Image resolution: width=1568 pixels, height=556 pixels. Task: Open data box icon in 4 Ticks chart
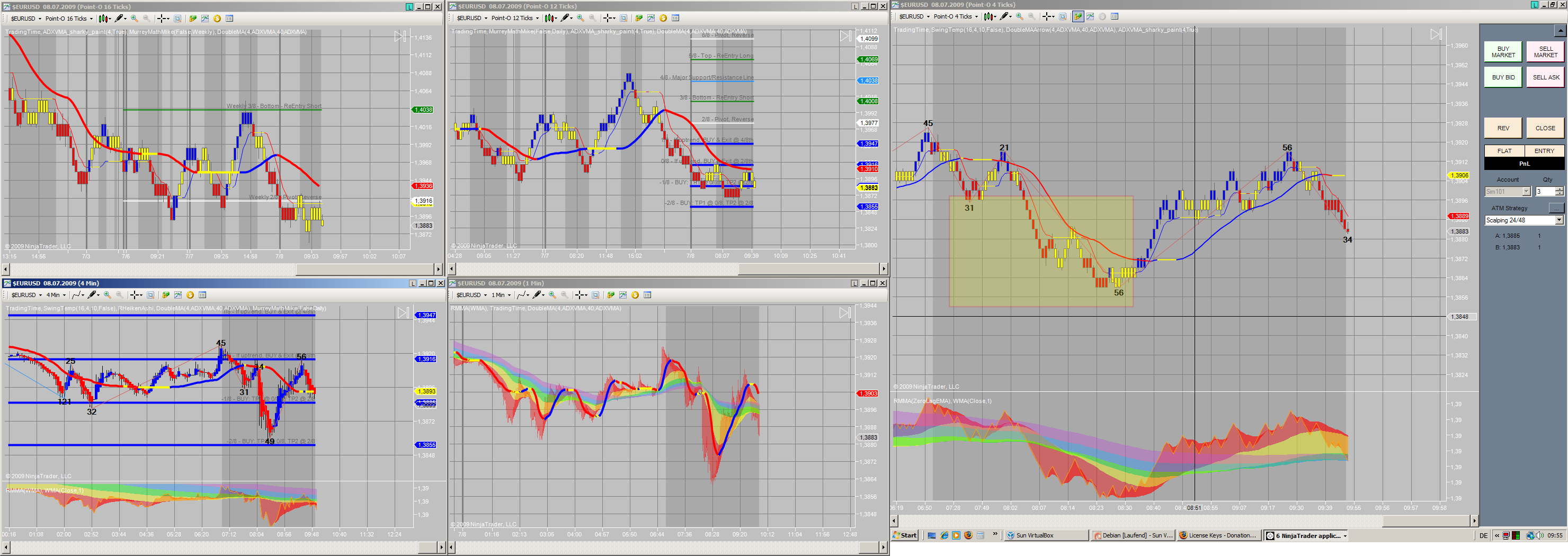[x=1063, y=16]
